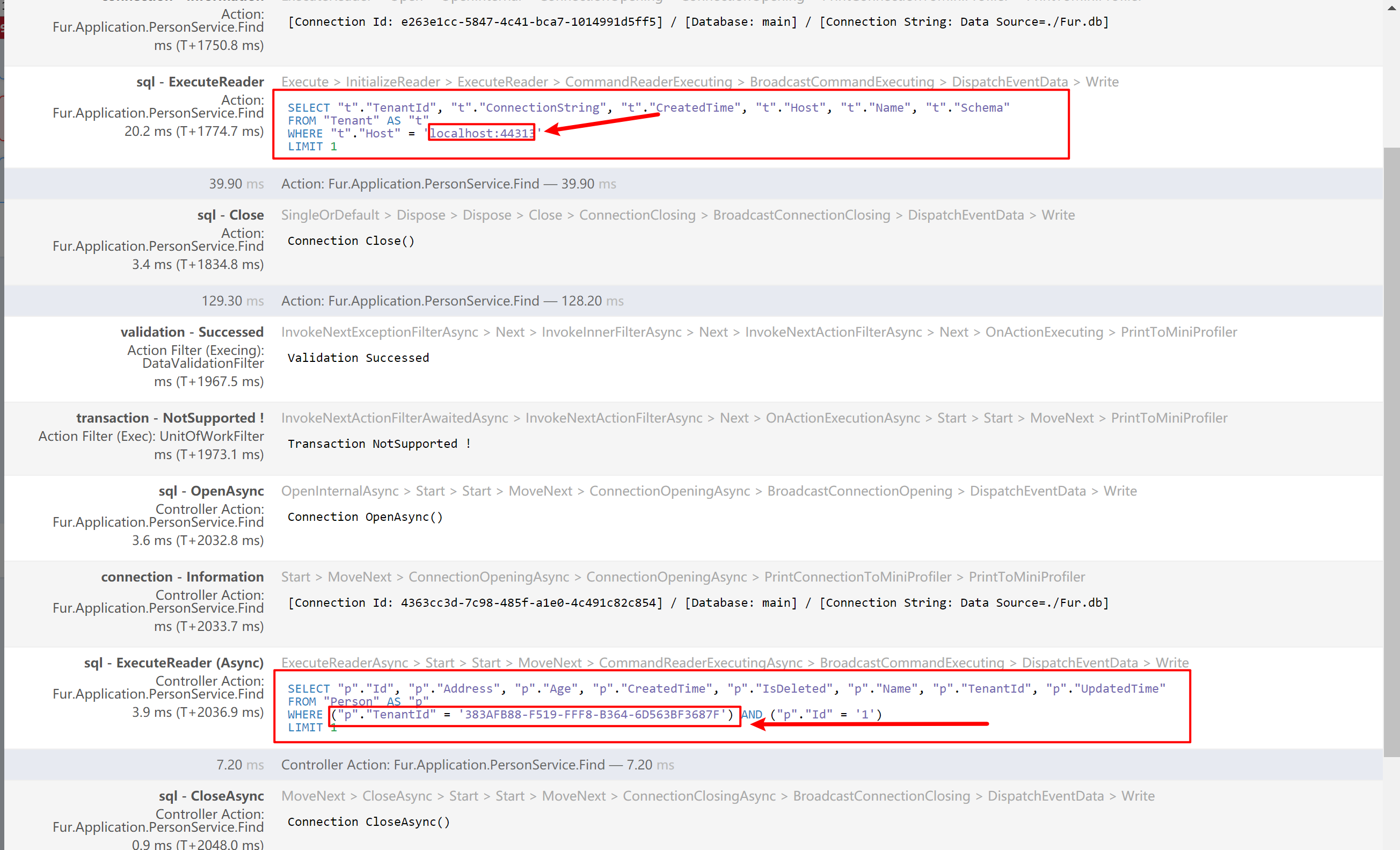Click the scrollbar track above thumb

1391,79
